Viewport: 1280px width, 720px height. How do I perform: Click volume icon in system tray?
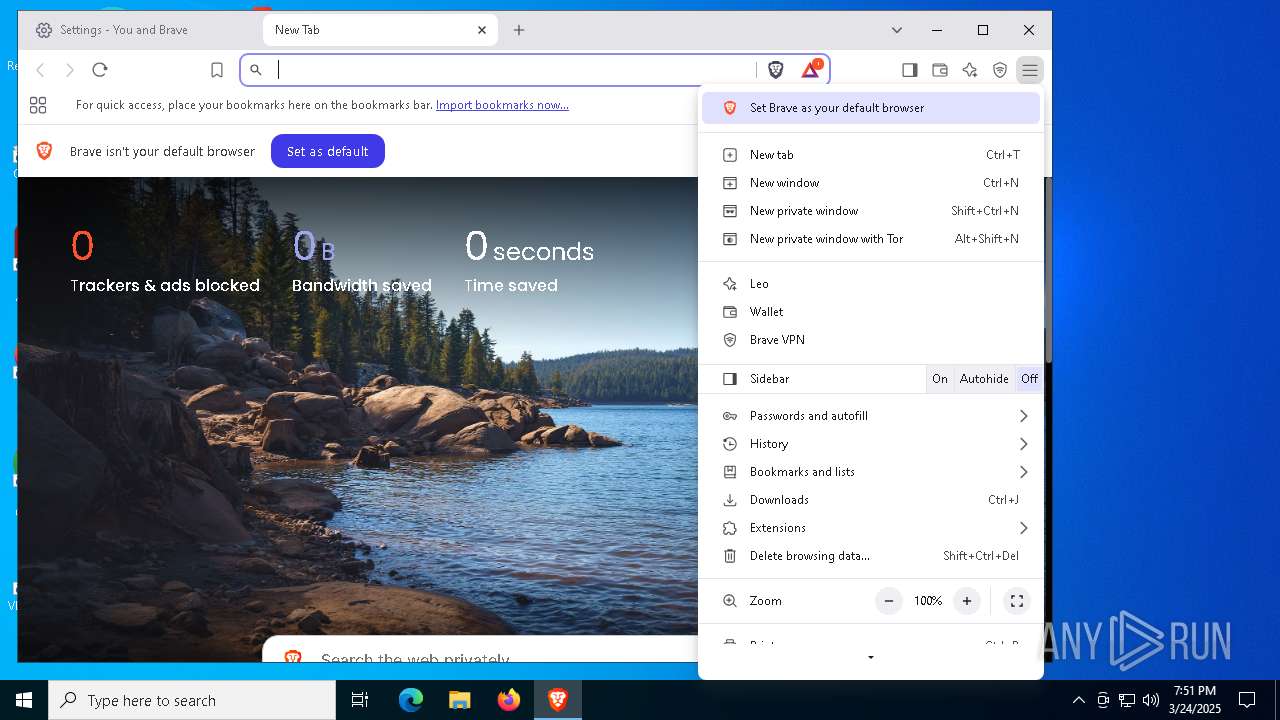pyautogui.click(x=1151, y=700)
